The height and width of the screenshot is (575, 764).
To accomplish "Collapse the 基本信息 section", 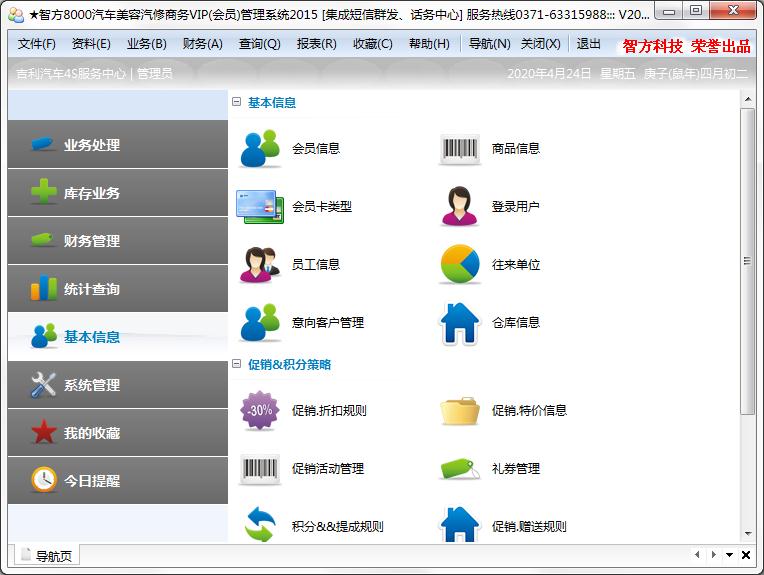I will tap(236, 102).
